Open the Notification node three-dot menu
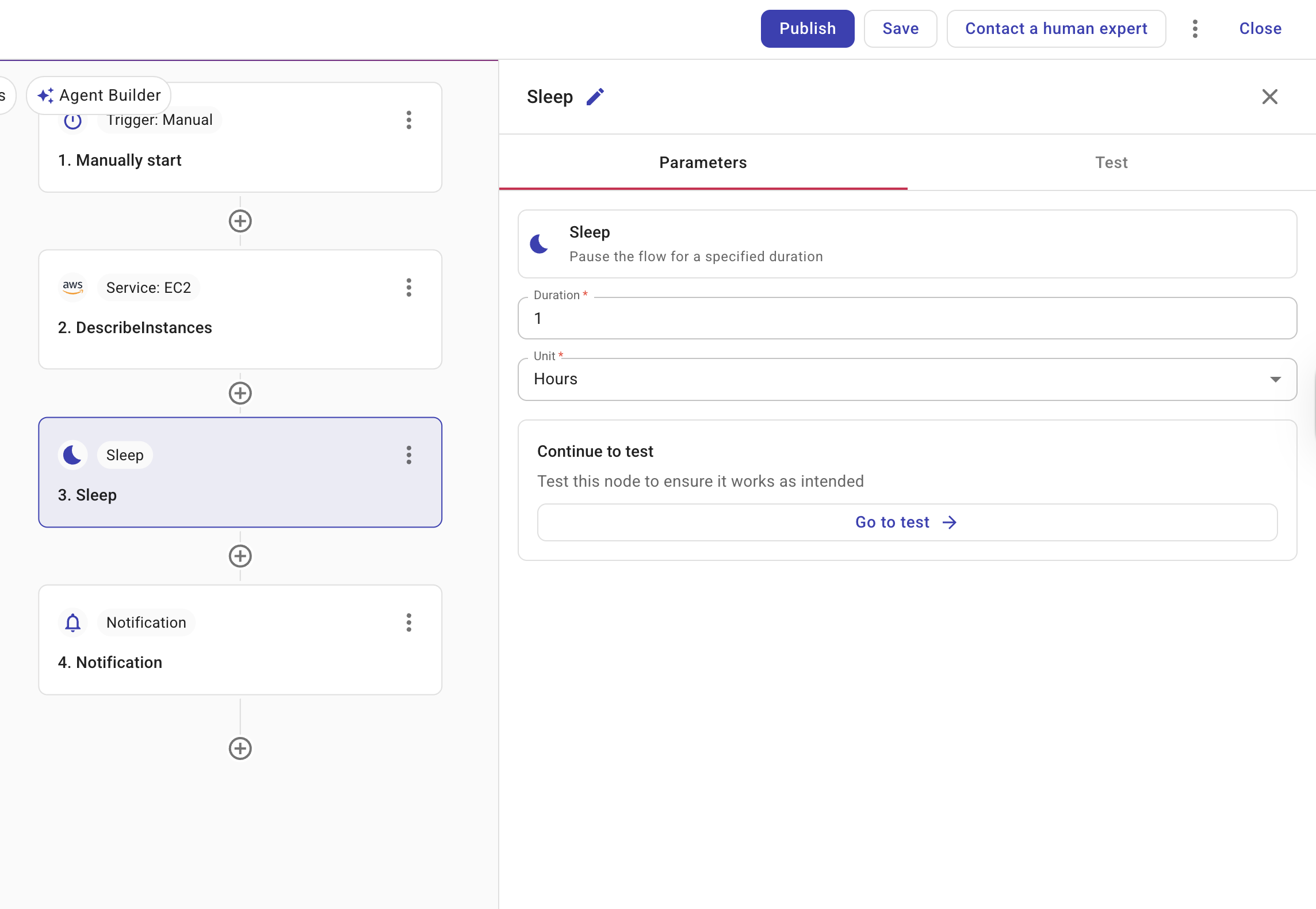This screenshot has width=1316, height=909. pyautogui.click(x=409, y=622)
